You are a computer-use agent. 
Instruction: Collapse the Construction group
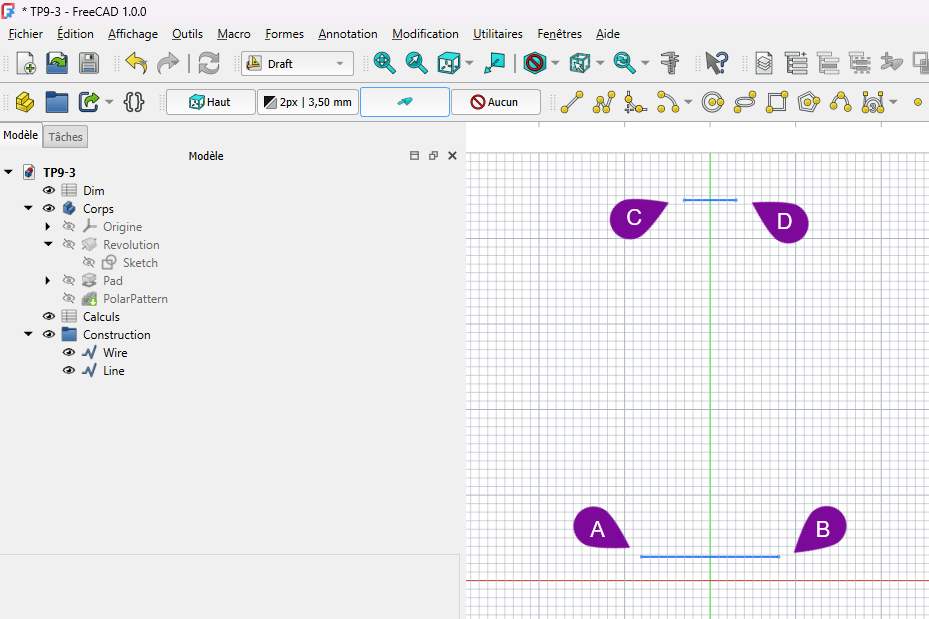28,335
